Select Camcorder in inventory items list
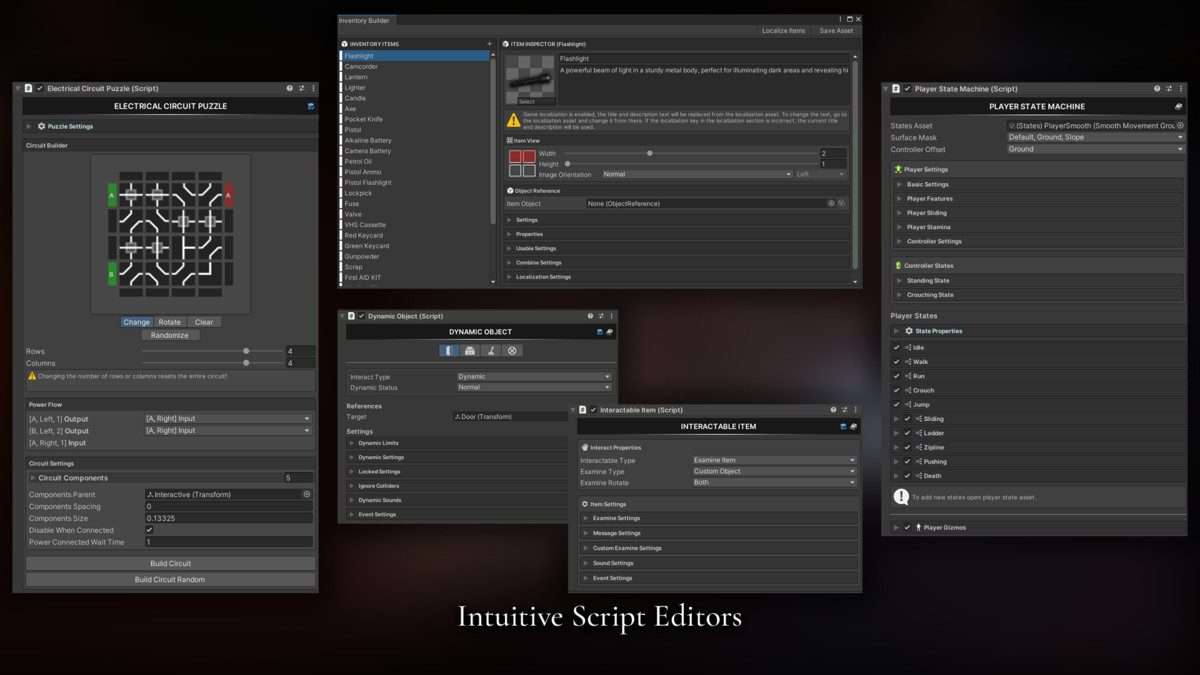The width and height of the screenshot is (1200, 675). pos(415,67)
